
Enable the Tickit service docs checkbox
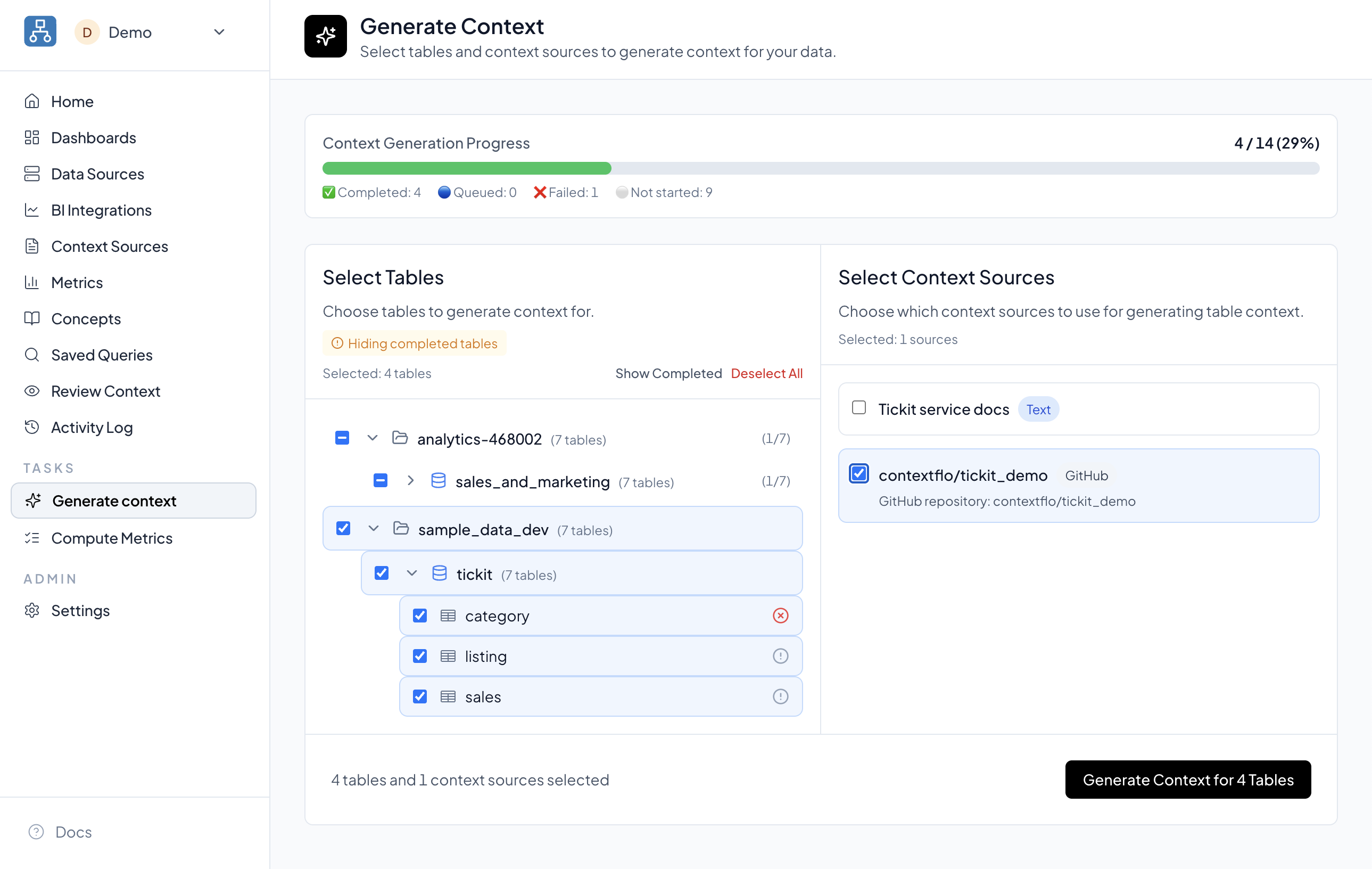(858, 408)
